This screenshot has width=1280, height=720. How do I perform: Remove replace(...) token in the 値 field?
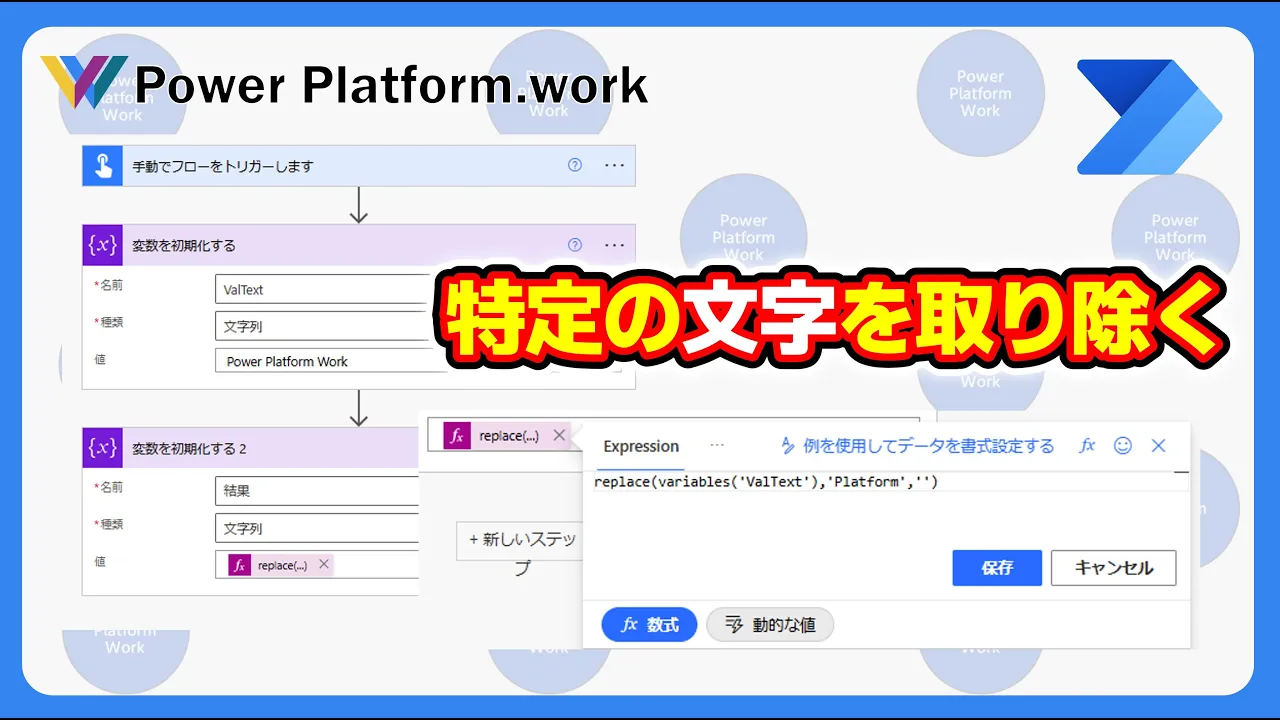coord(324,564)
